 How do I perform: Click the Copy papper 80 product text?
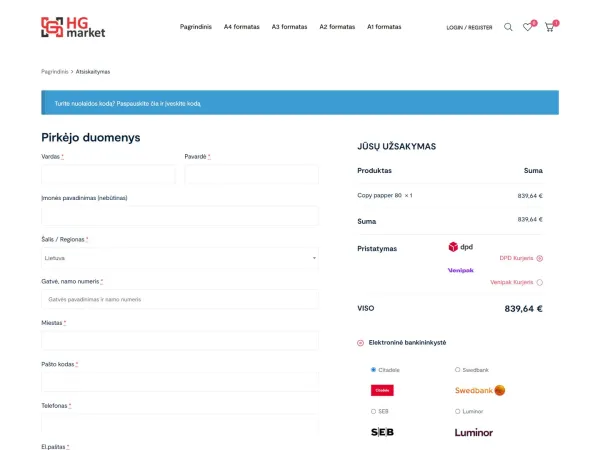[x=379, y=195]
